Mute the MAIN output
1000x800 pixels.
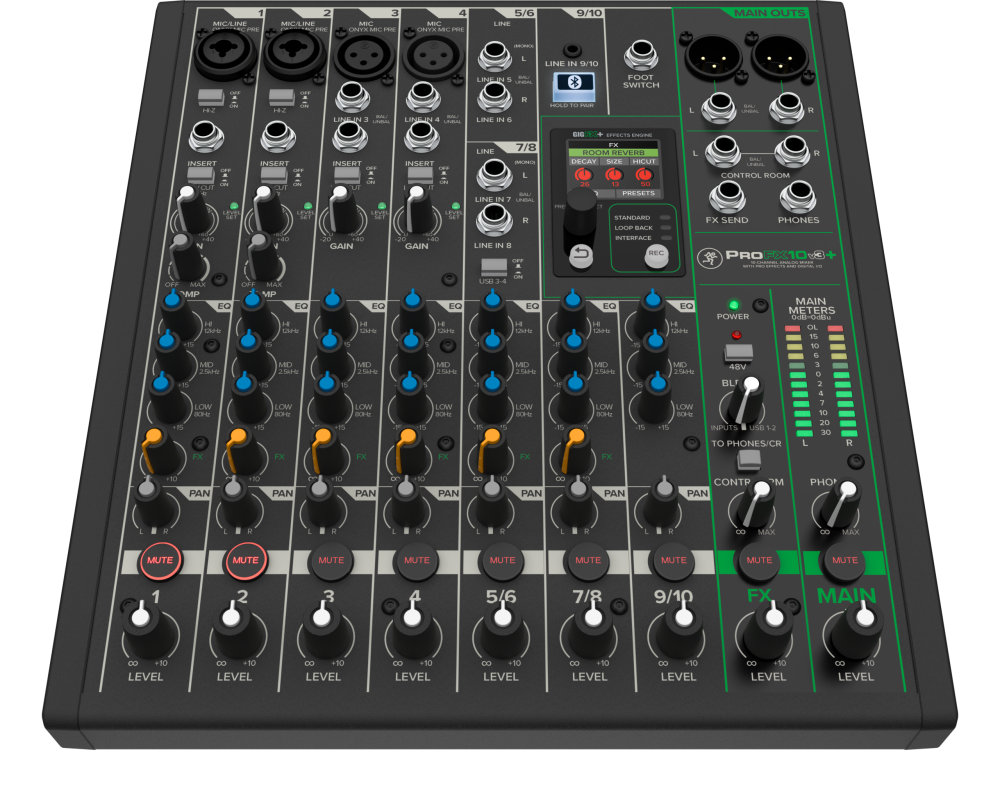pyautogui.click(x=845, y=561)
